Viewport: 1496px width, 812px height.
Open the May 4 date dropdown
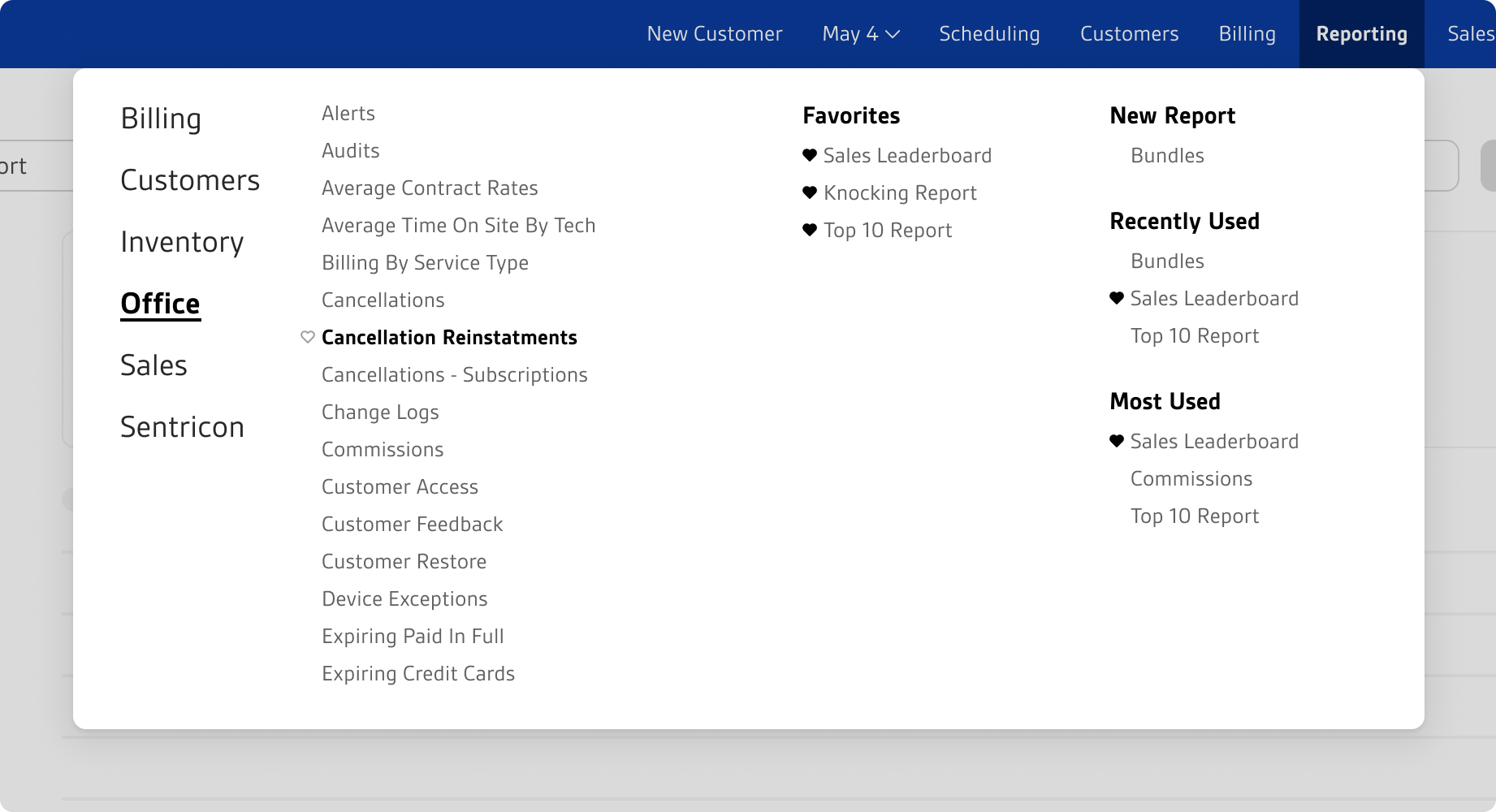[861, 34]
